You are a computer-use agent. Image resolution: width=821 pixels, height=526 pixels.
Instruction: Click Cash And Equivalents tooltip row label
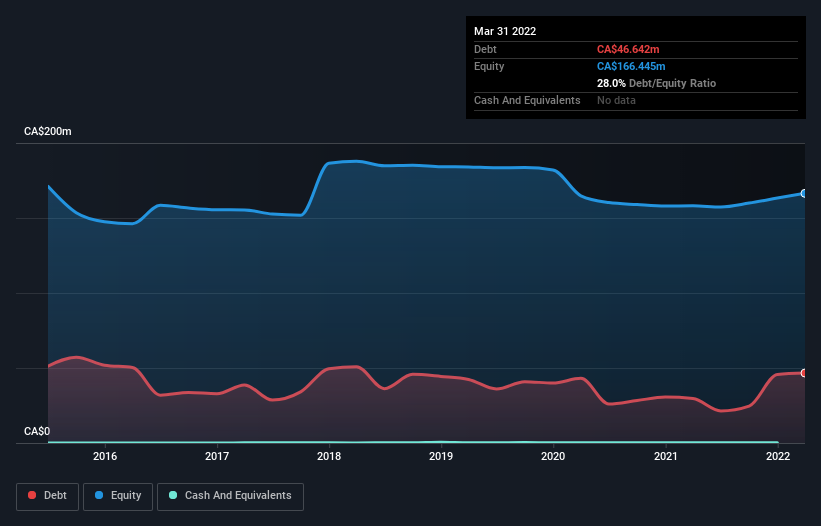pyautogui.click(x=527, y=100)
